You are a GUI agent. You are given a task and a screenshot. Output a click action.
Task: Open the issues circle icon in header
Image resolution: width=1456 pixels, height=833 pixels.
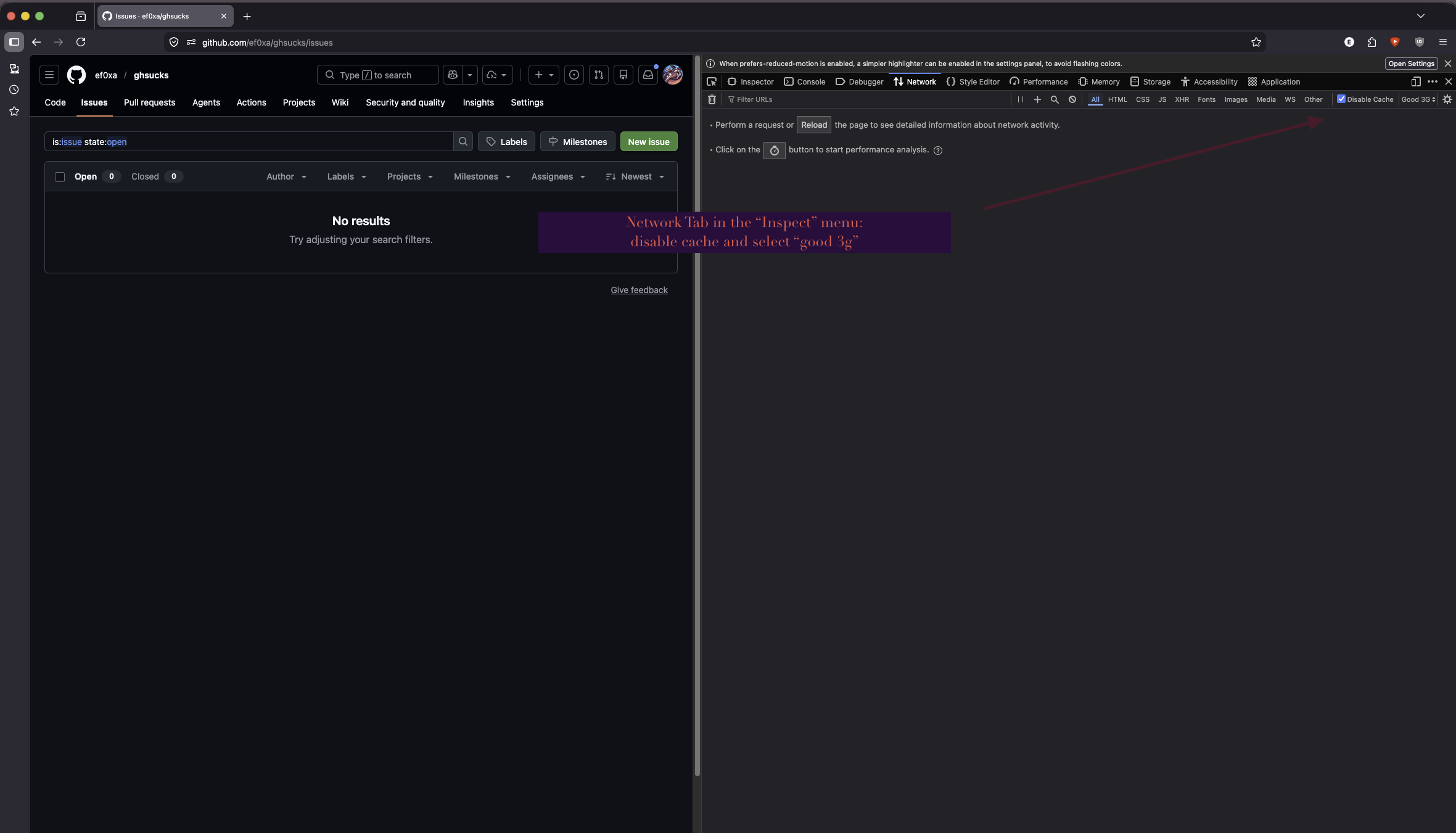(x=574, y=75)
